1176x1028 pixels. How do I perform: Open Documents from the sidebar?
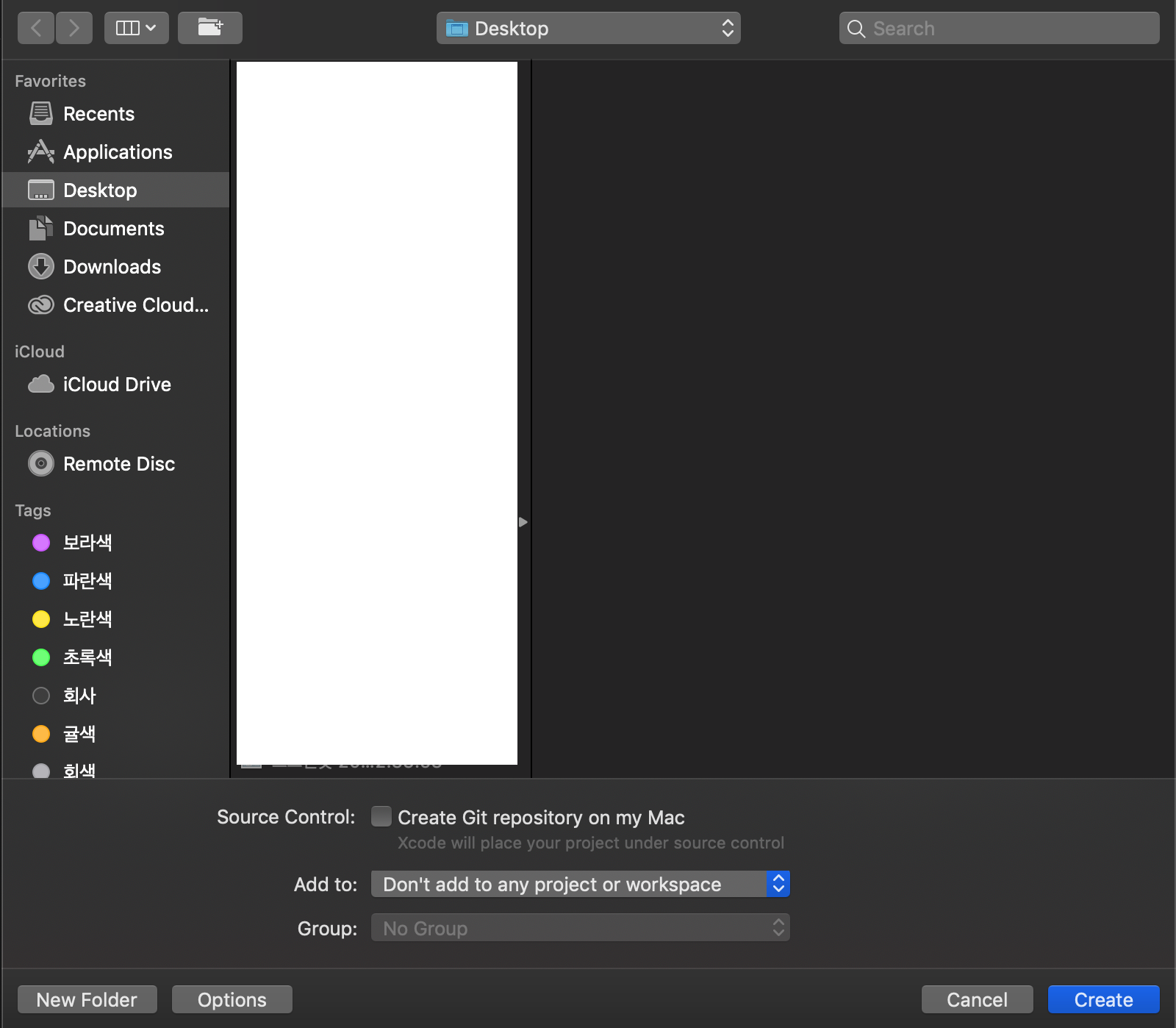[x=116, y=229]
